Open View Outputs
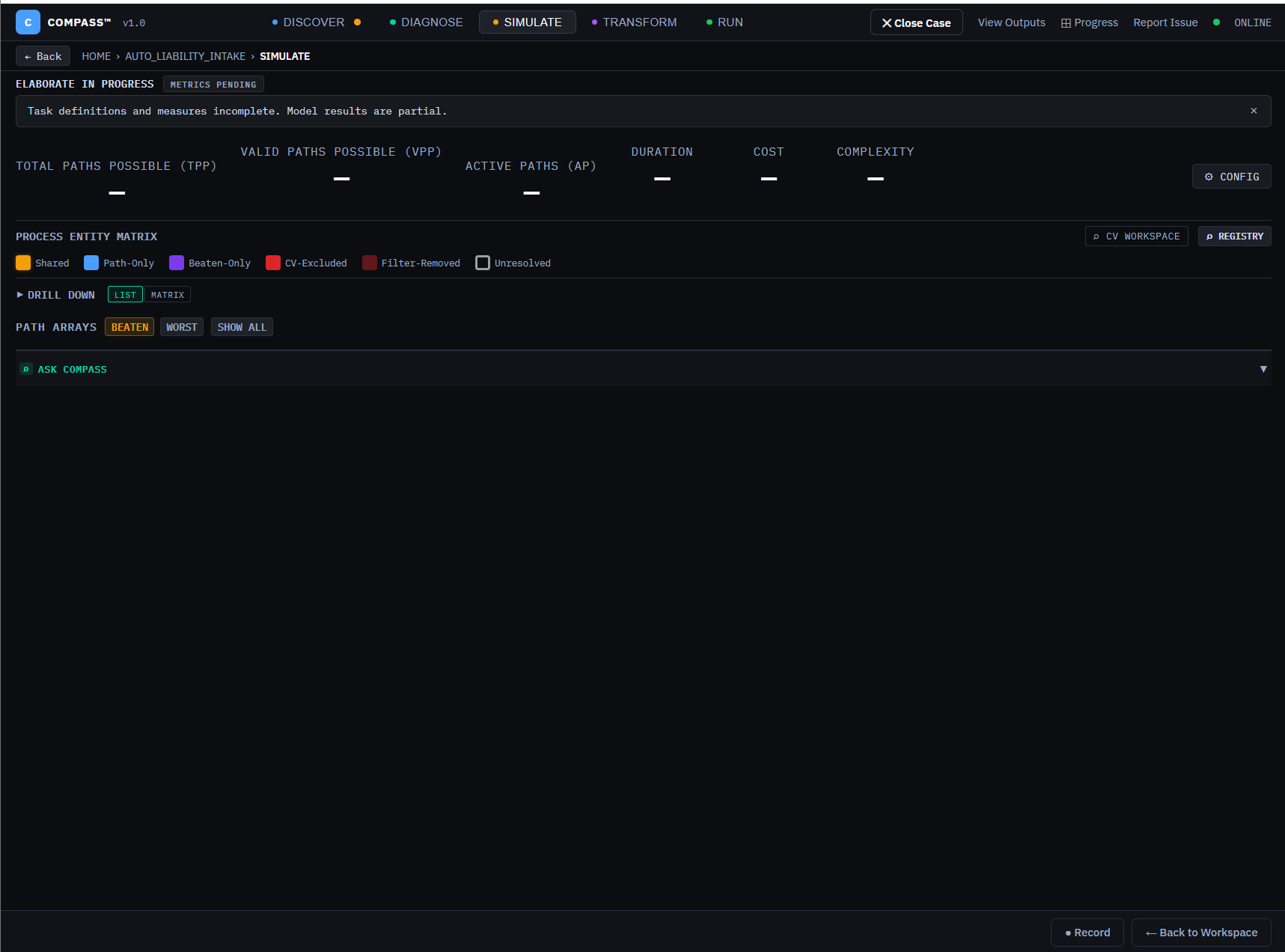Image resolution: width=1285 pixels, height=952 pixels. [x=1011, y=22]
